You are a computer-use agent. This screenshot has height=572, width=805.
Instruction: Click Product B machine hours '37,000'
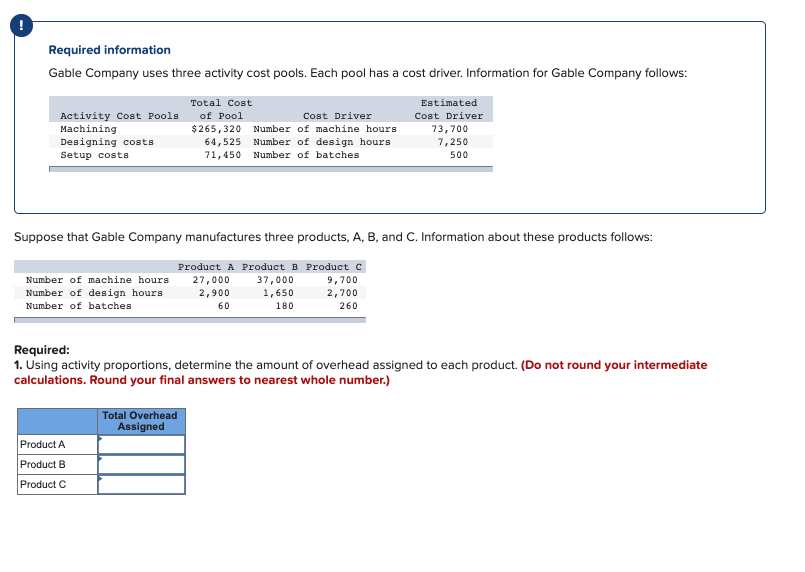point(275,280)
